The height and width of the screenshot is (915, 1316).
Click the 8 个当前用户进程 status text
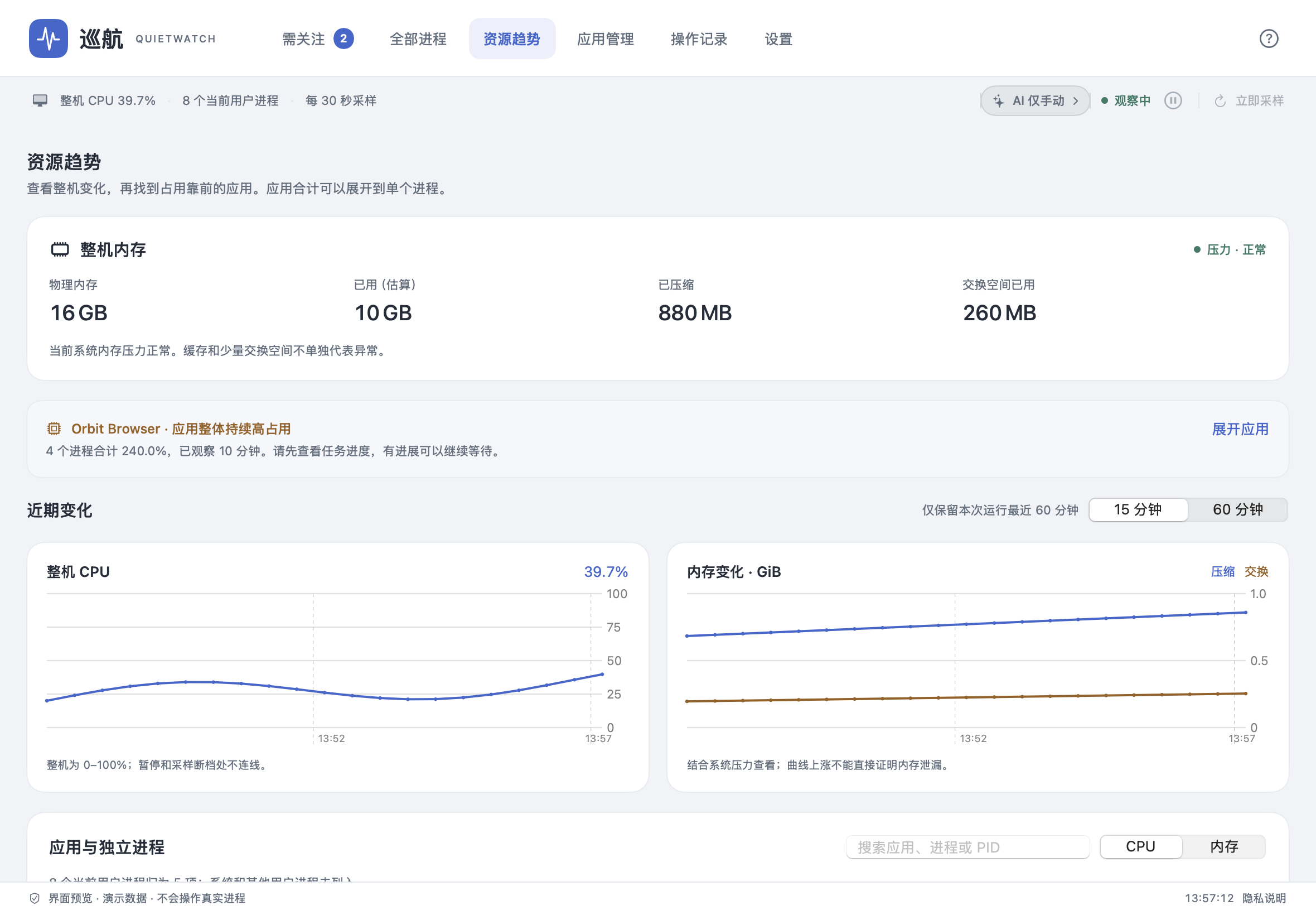(230, 101)
